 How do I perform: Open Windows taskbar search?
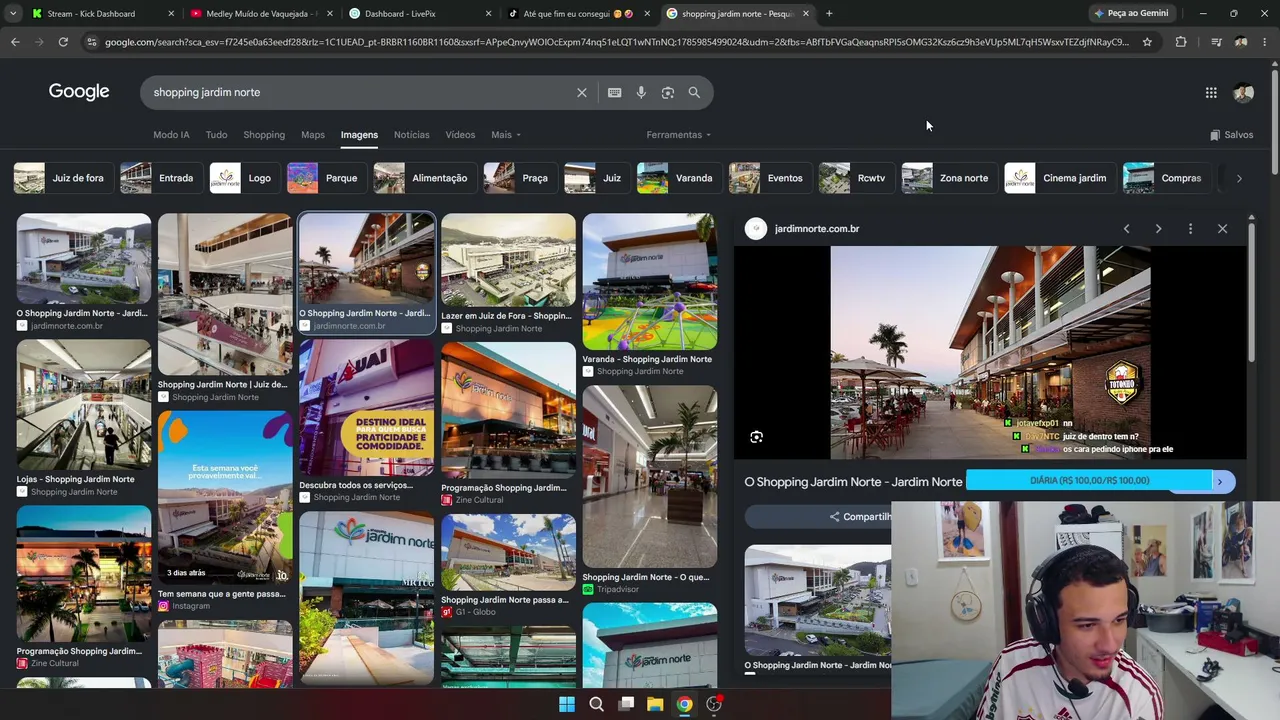pos(597,704)
